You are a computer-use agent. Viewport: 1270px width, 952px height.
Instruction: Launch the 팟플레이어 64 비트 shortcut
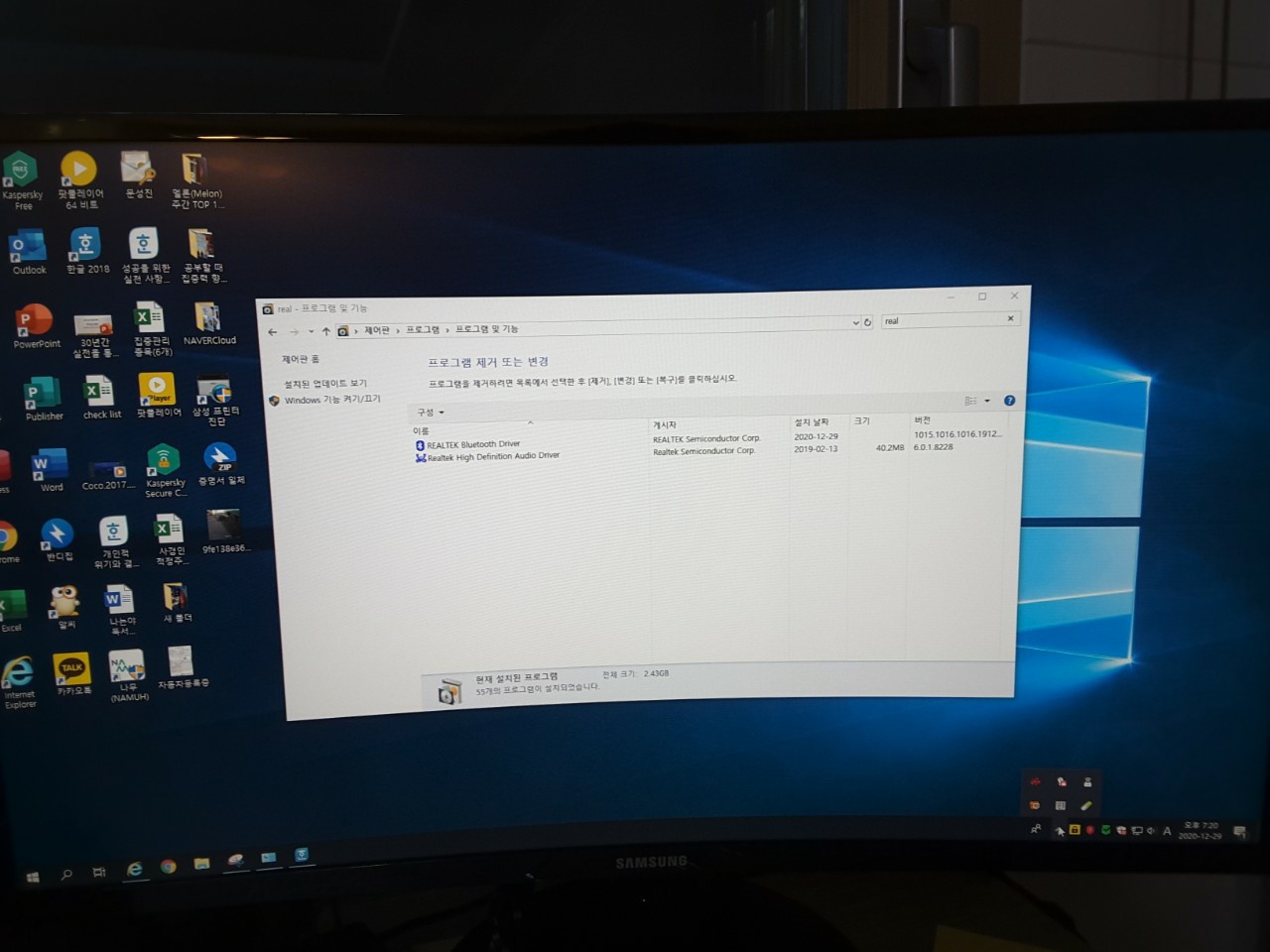[79, 179]
